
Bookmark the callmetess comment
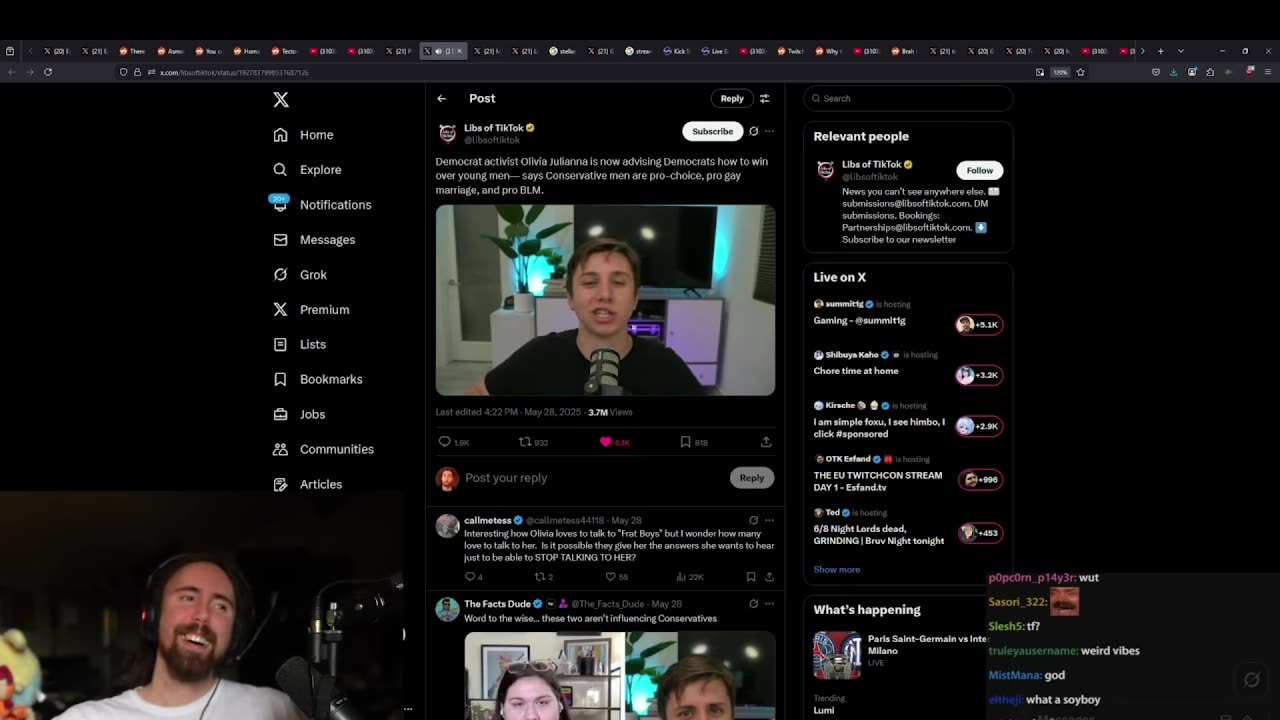coord(751,576)
